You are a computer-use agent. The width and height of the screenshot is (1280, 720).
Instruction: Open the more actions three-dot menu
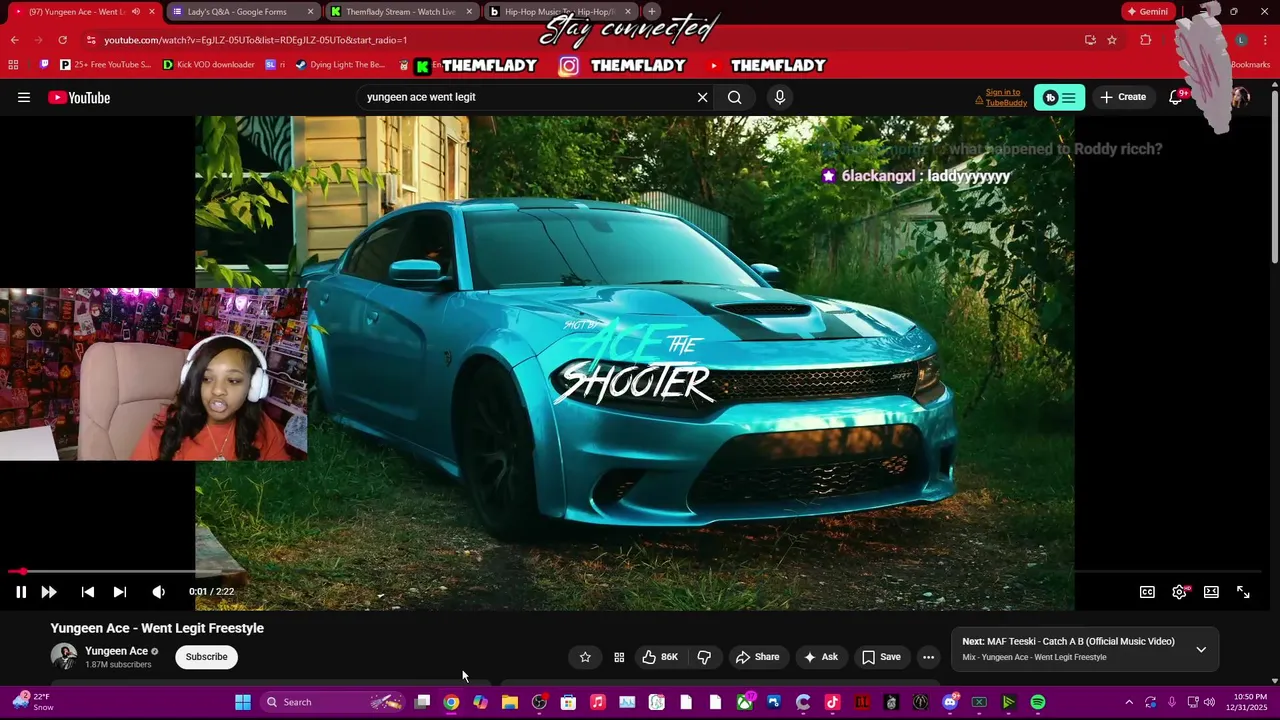coord(928,657)
